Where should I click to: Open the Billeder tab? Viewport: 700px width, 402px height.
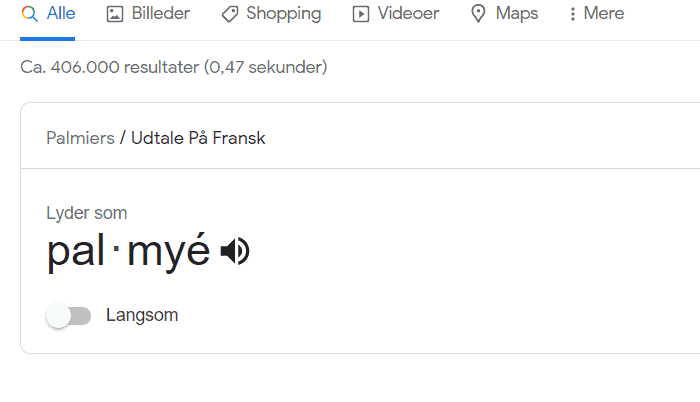click(x=148, y=14)
